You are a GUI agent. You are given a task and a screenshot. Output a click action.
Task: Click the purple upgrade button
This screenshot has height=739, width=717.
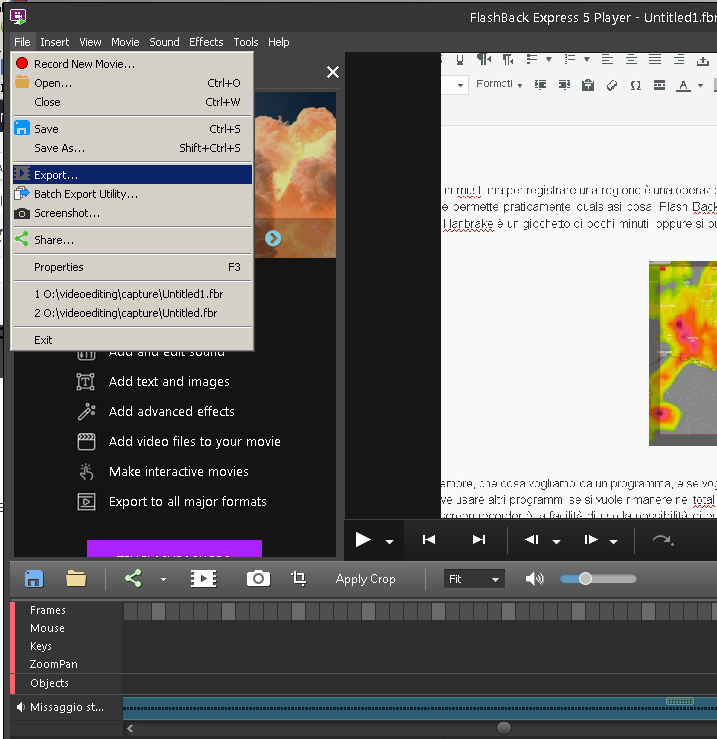[174, 548]
